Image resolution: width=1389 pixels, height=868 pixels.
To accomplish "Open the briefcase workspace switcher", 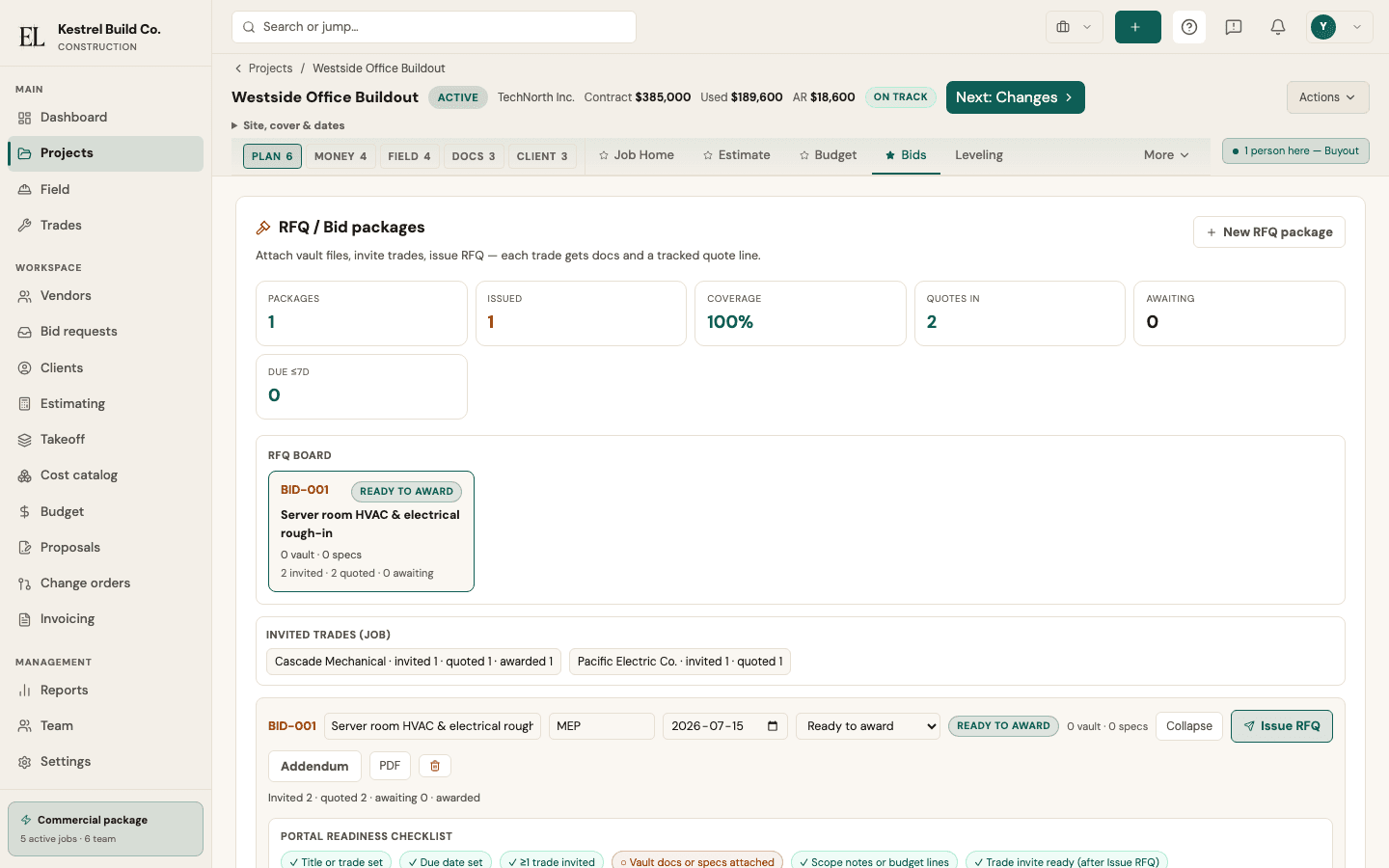I will tap(1074, 27).
